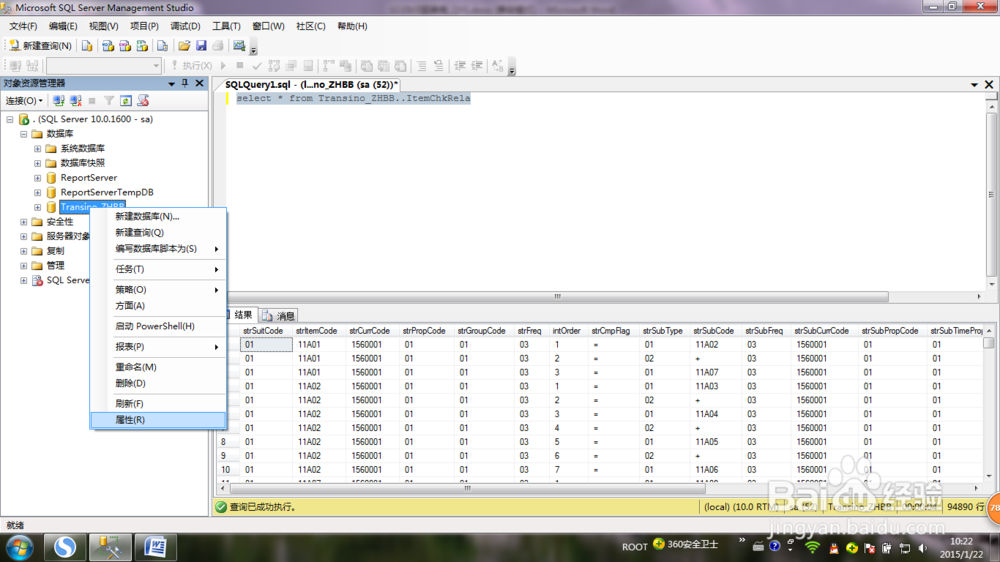Click the Filter funnel icon
Viewport: 1000px width, 562px height.
click(x=109, y=101)
